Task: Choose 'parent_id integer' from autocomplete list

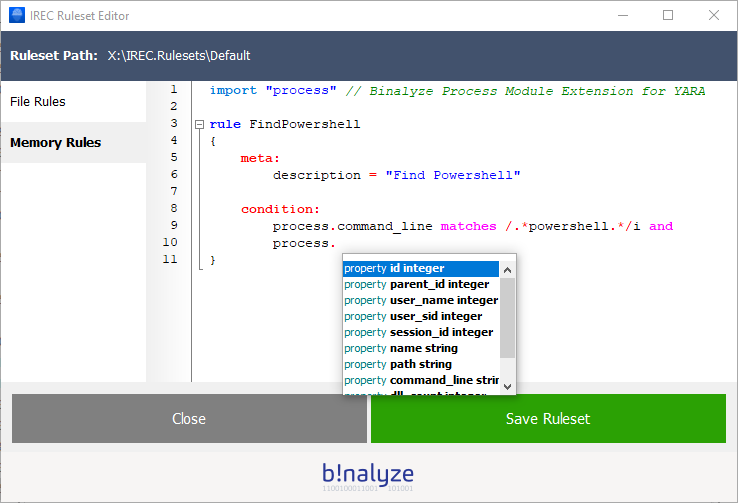Action: tap(420, 284)
